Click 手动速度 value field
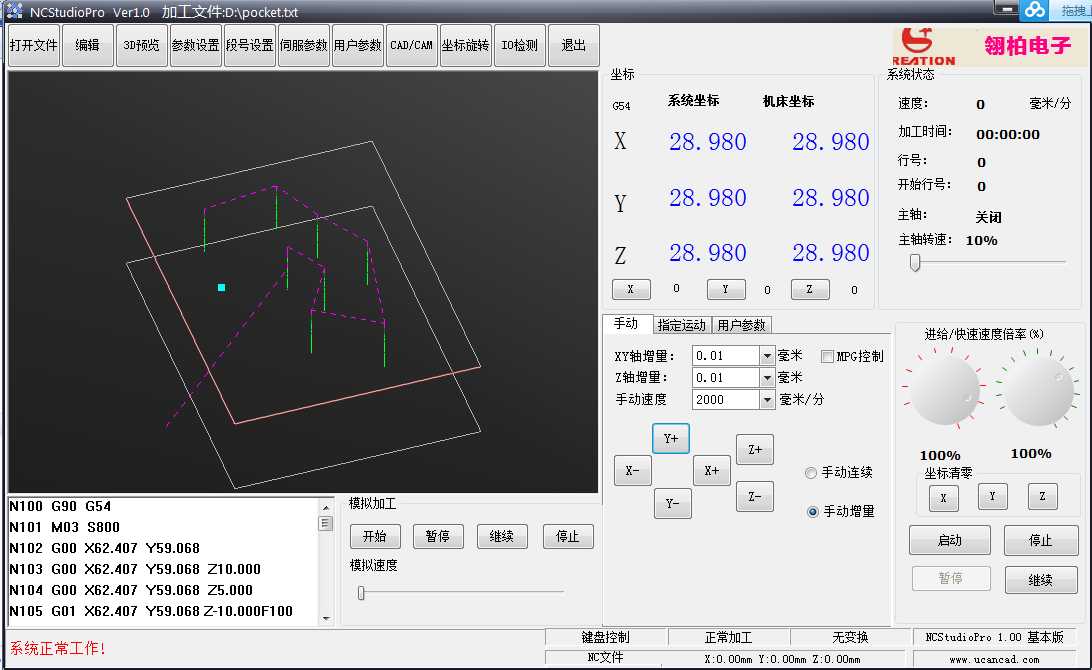This screenshot has height=670, width=1092. 725,400
